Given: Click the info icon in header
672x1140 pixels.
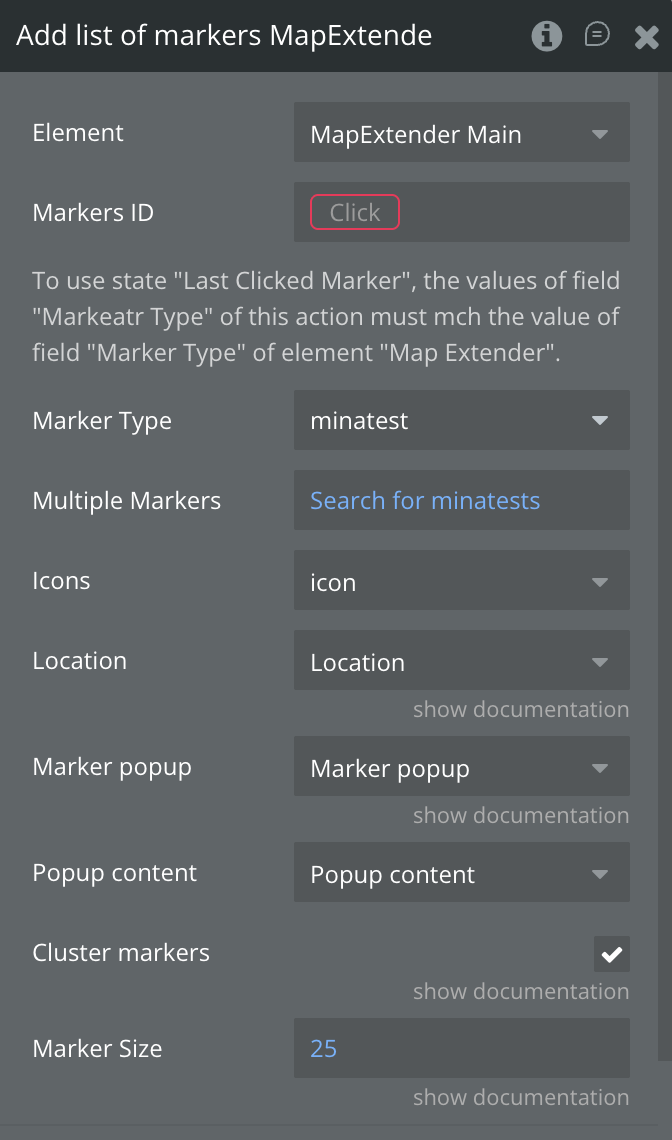Looking at the screenshot, I should point(546,37).
